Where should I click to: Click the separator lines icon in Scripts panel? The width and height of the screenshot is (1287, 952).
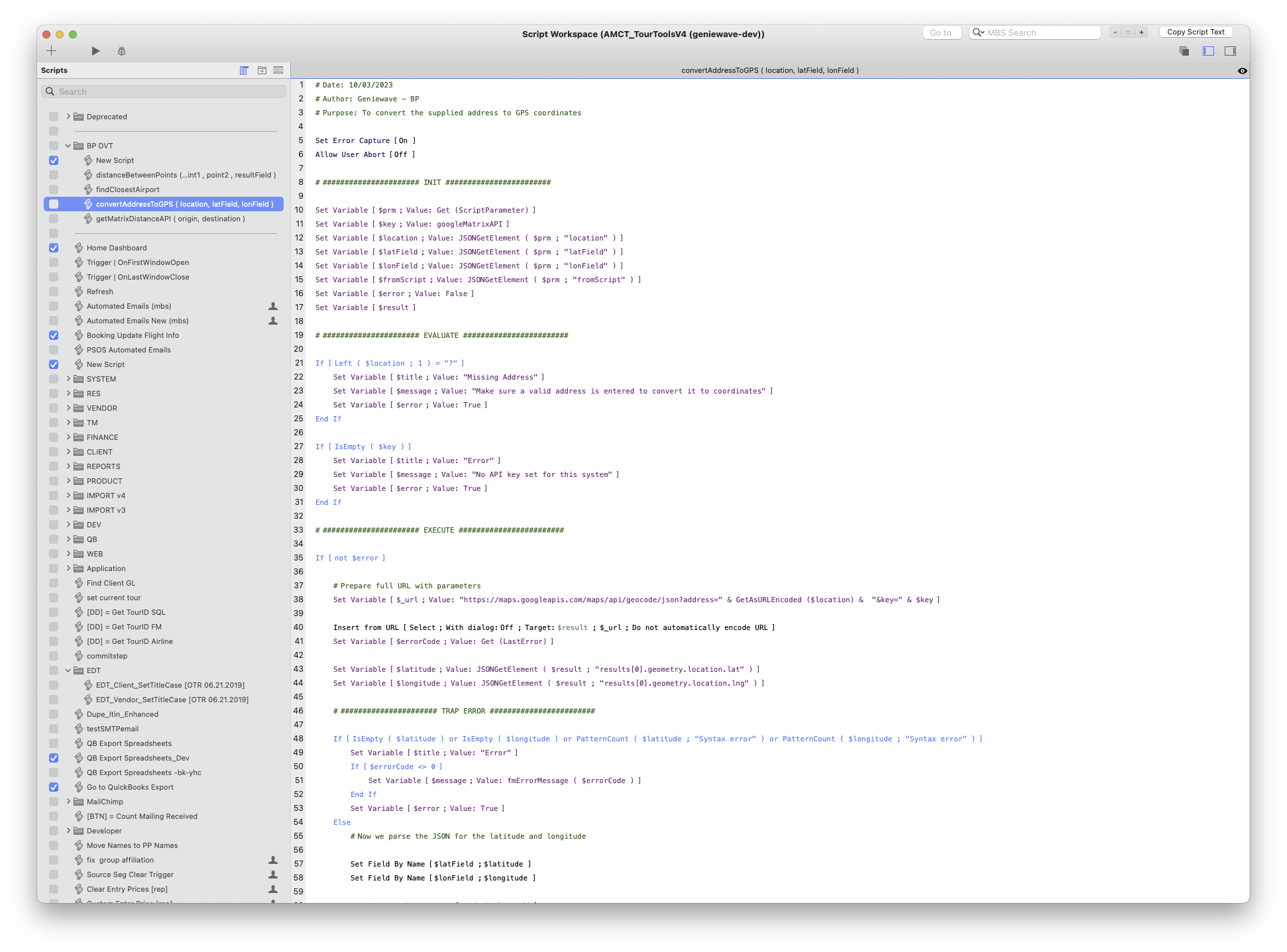[278, 70]
